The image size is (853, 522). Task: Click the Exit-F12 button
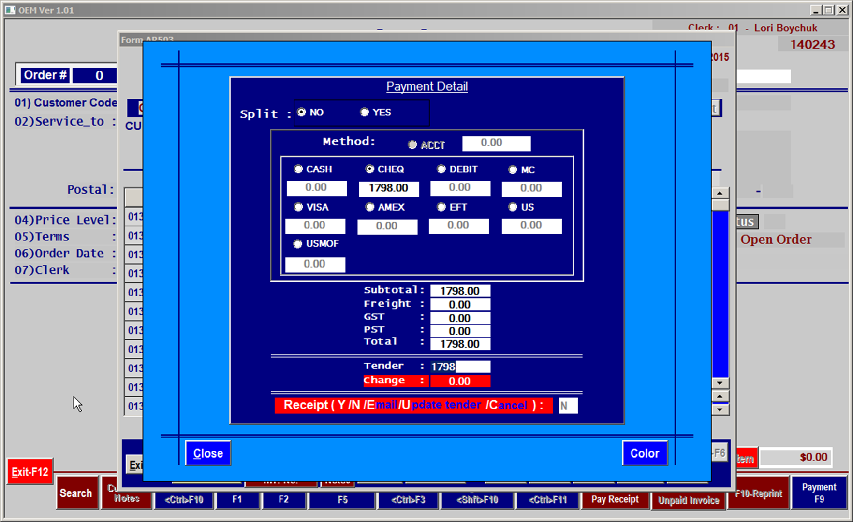pyautogui.click(x=30, y=471)
